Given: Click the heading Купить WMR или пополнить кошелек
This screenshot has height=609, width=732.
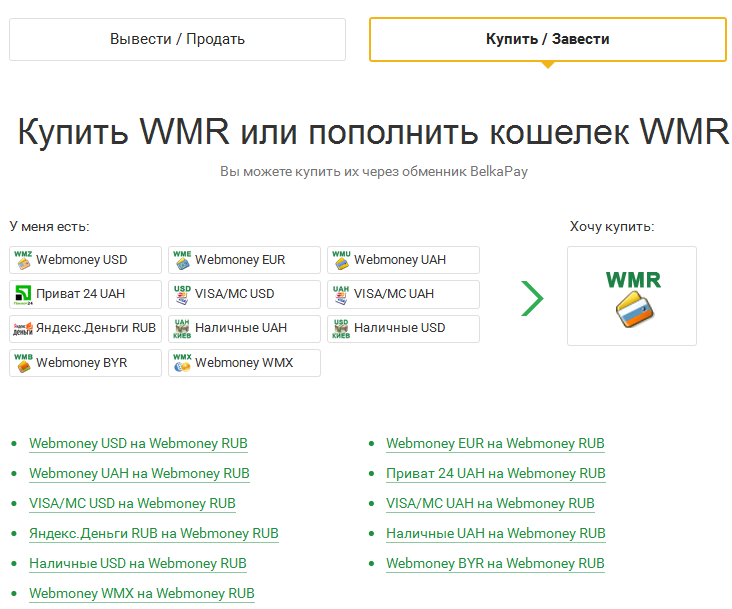Looking at the screenshot, I should (x=373, y=132).
